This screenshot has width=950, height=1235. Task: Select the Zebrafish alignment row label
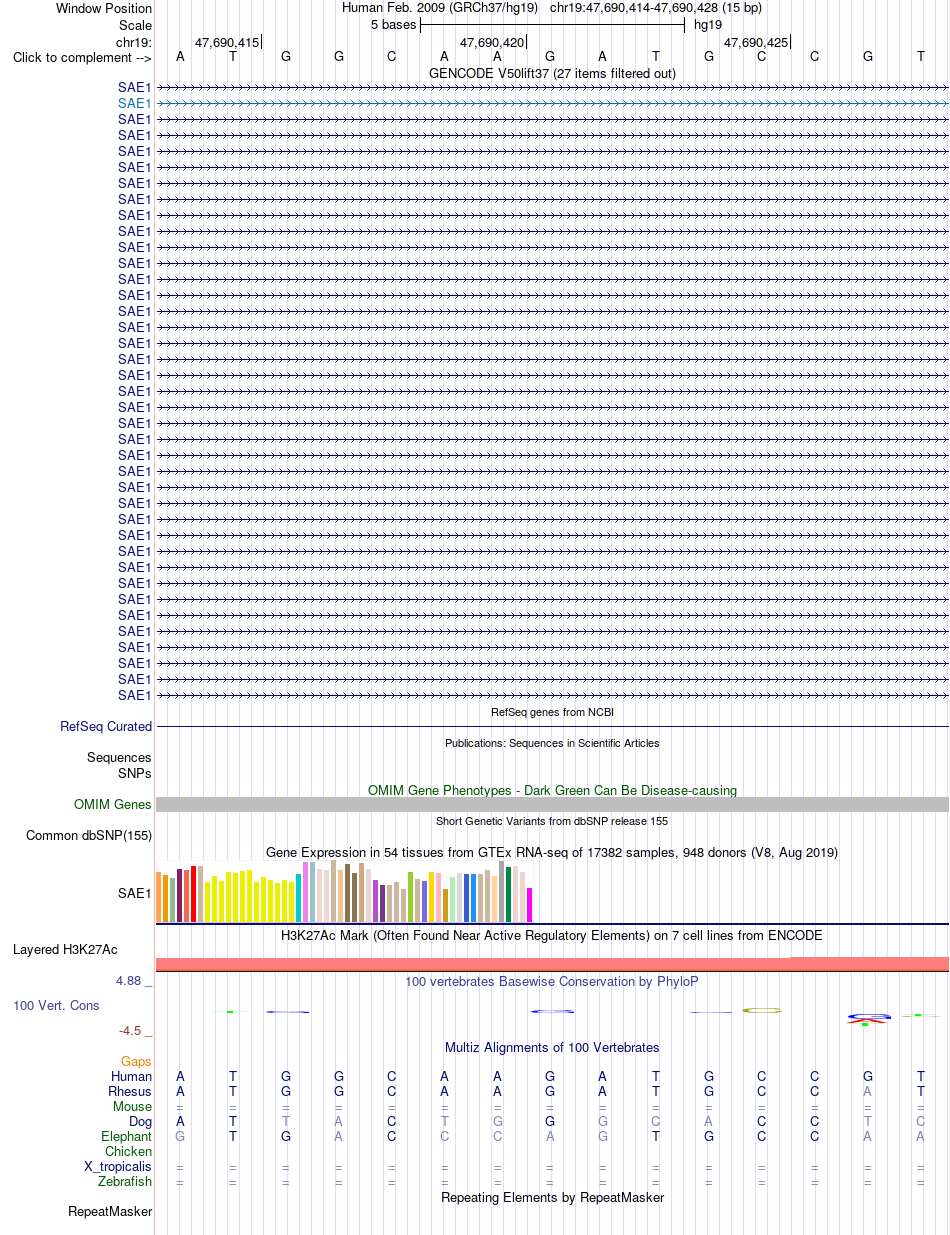126,1182
